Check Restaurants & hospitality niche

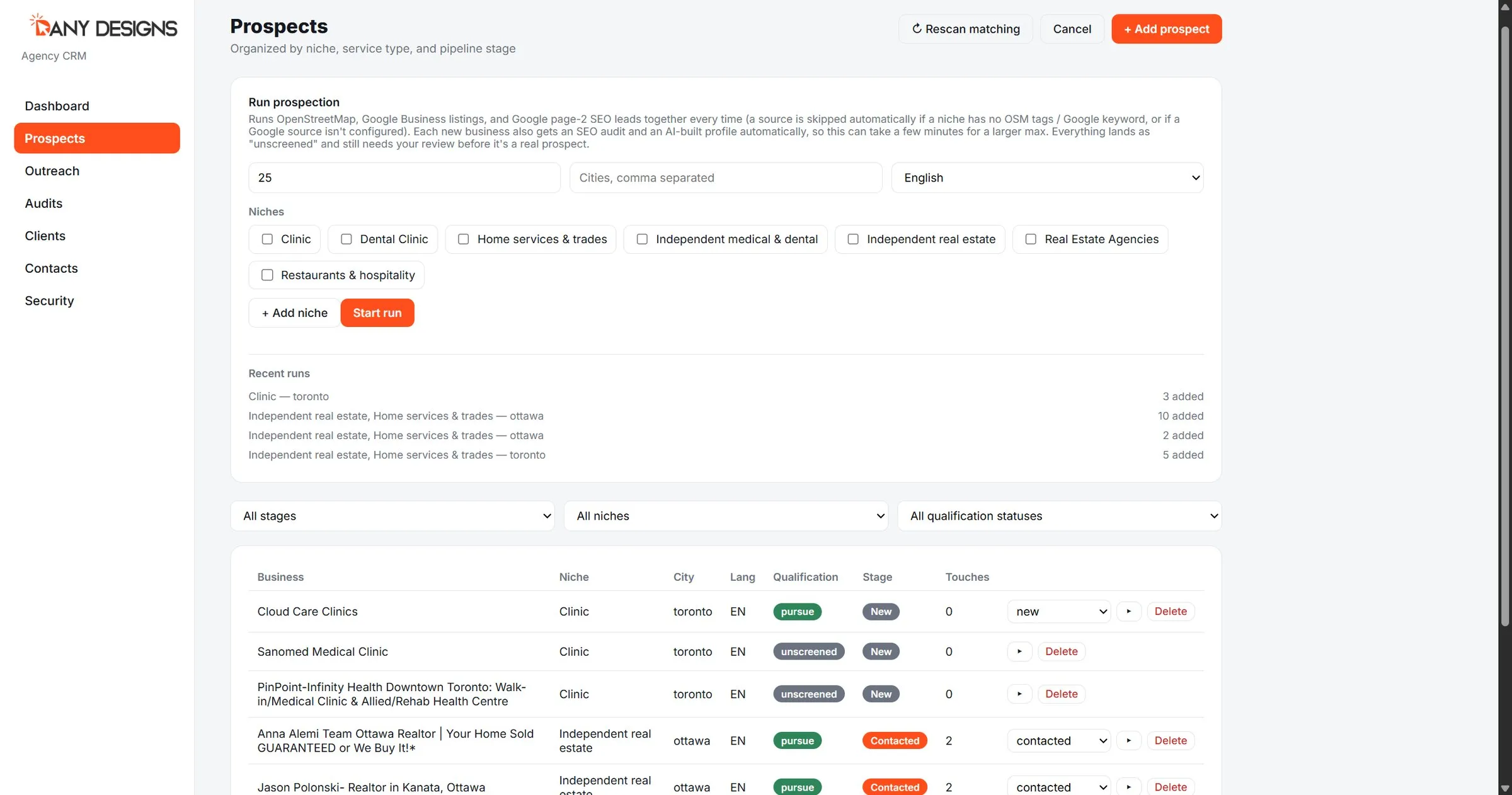tap(267, 275)
